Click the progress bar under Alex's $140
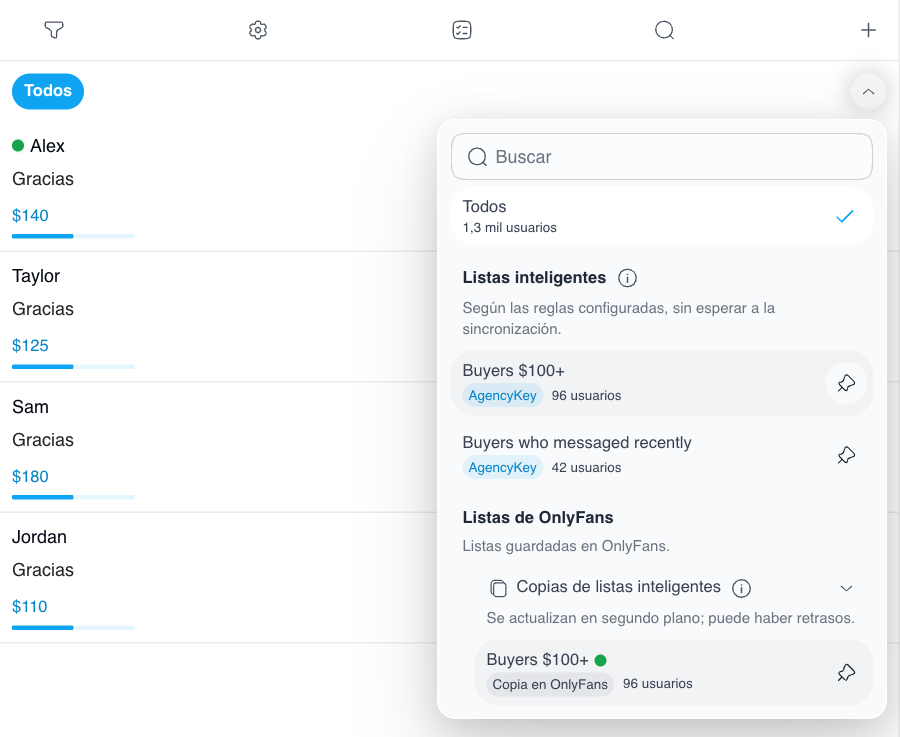900x737 pixels. pos(73,236)
